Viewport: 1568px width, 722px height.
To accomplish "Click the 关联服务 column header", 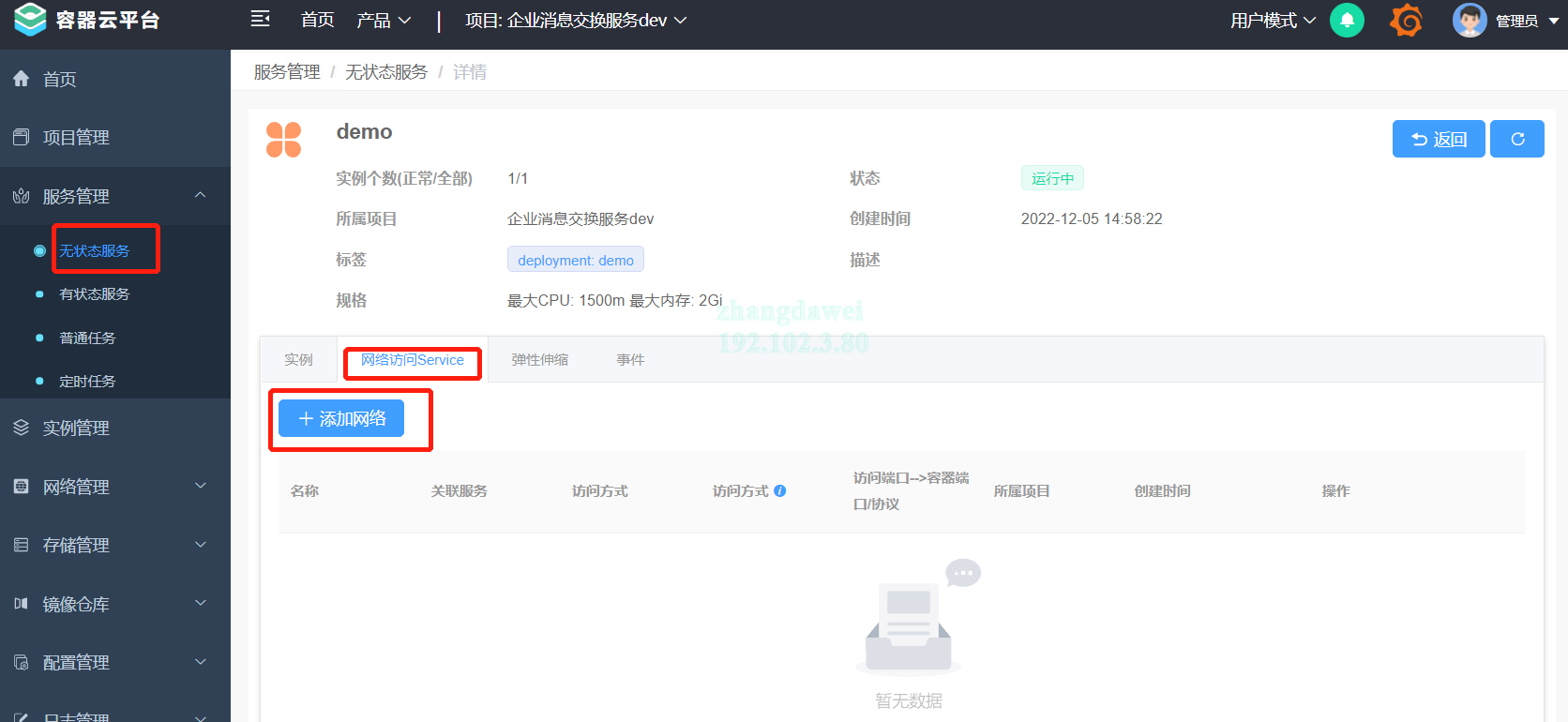I will [x=460, y=490].
